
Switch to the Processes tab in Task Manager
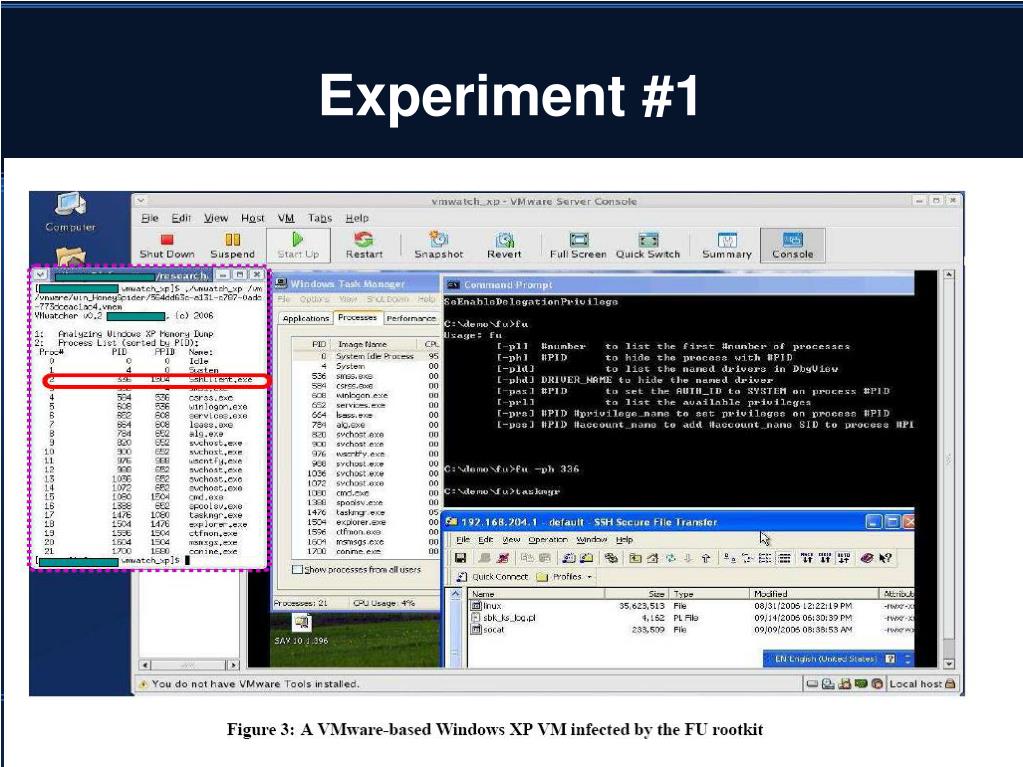[357, 318]
